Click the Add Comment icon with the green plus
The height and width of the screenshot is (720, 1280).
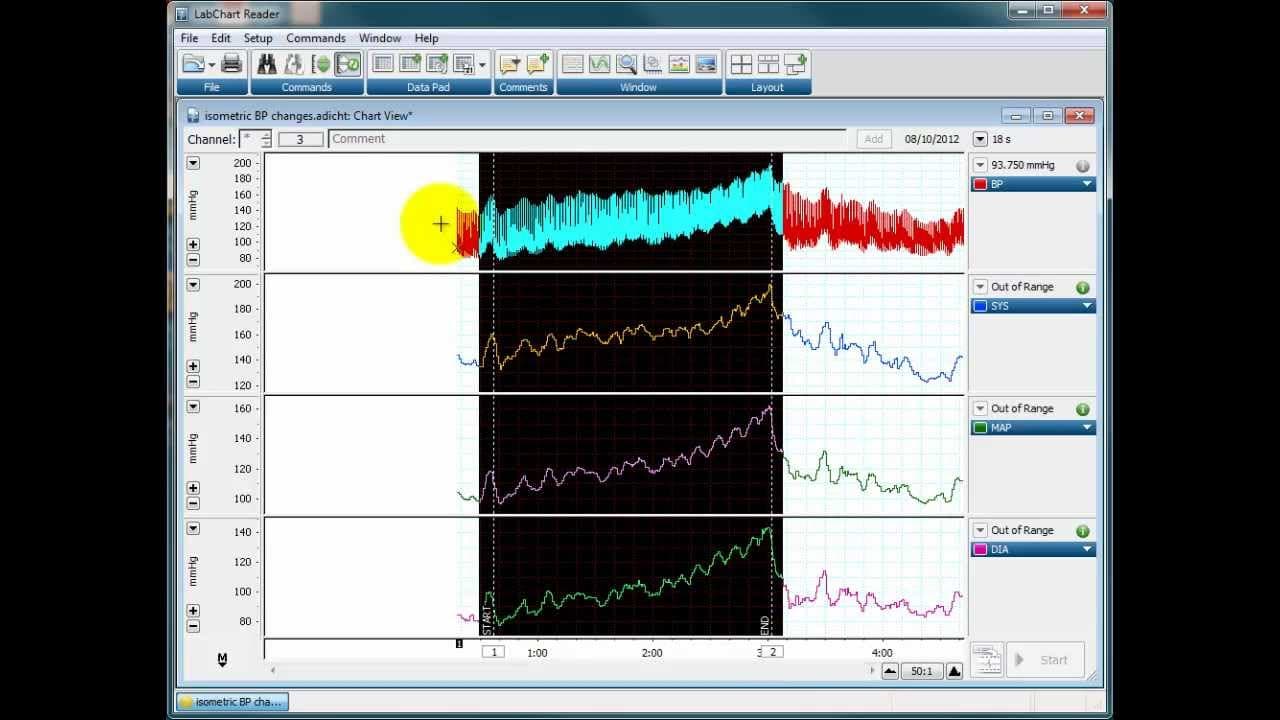pyautogui.click(x=538, y=64)
